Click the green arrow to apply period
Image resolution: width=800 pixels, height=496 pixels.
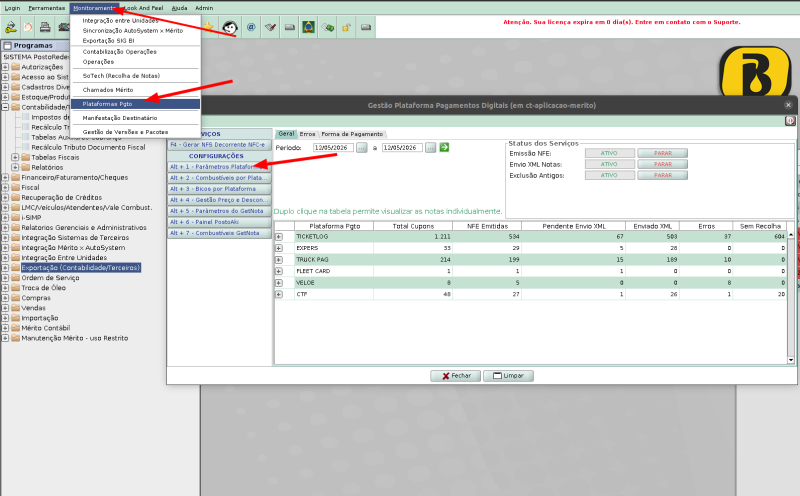pos(444,147)
